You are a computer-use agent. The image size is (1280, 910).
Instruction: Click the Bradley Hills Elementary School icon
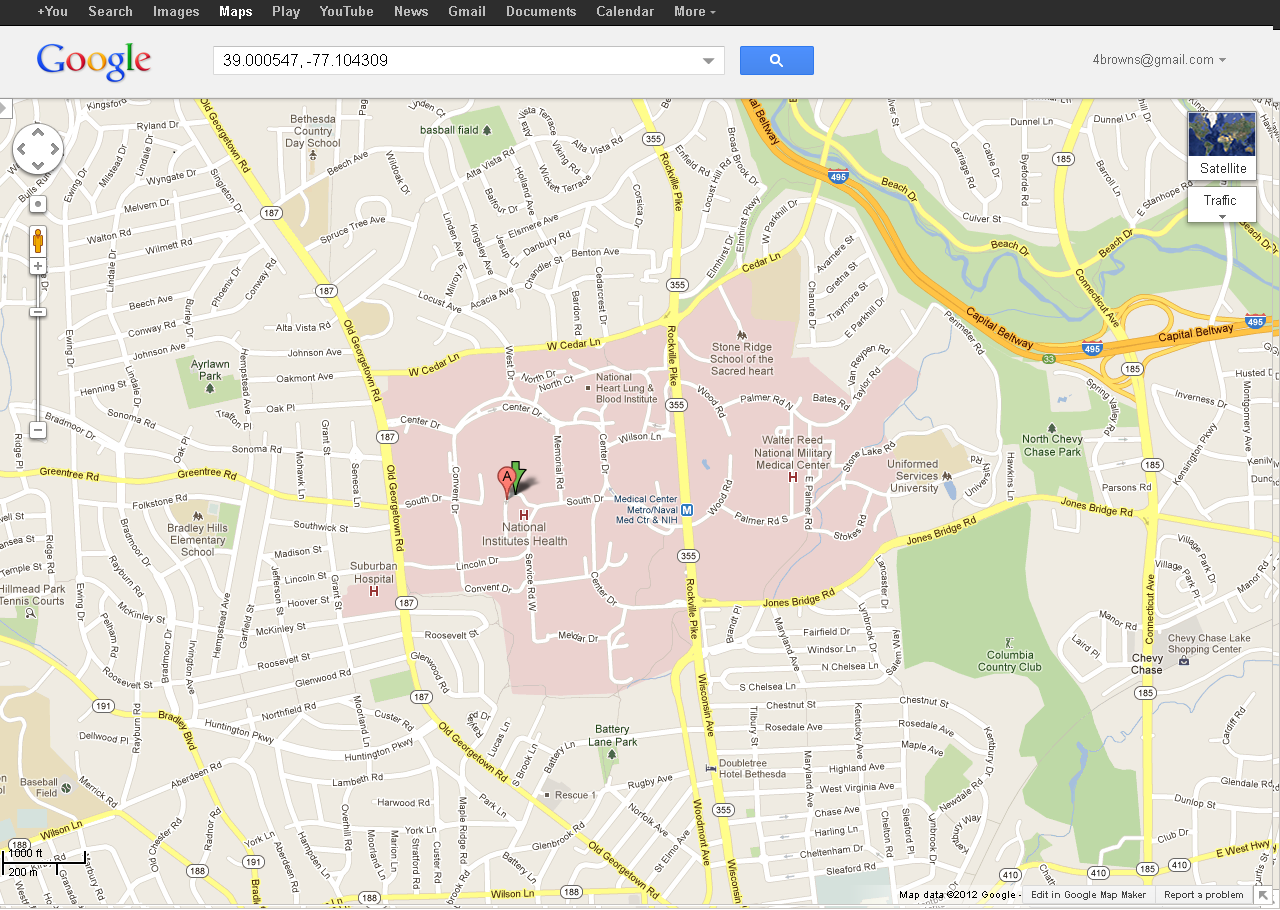(197, 516)
